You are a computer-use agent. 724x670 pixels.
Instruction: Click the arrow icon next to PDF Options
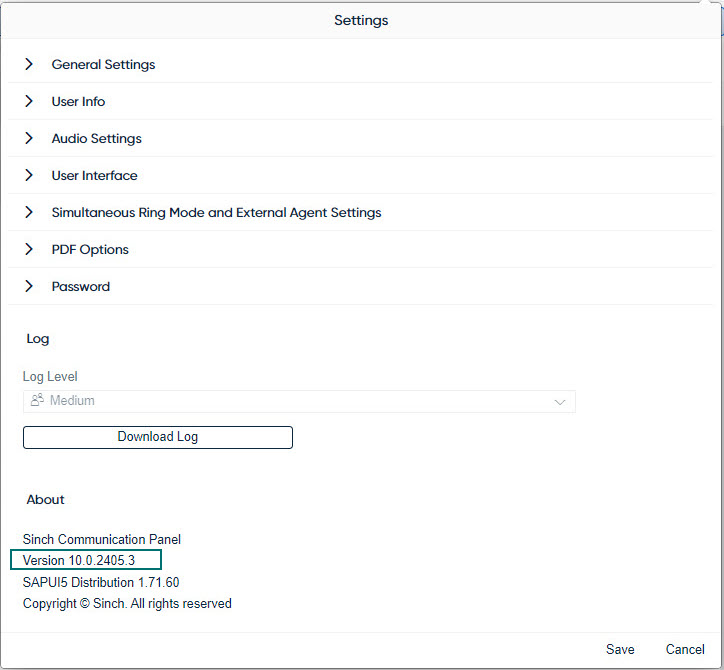(x=29, y=249)
